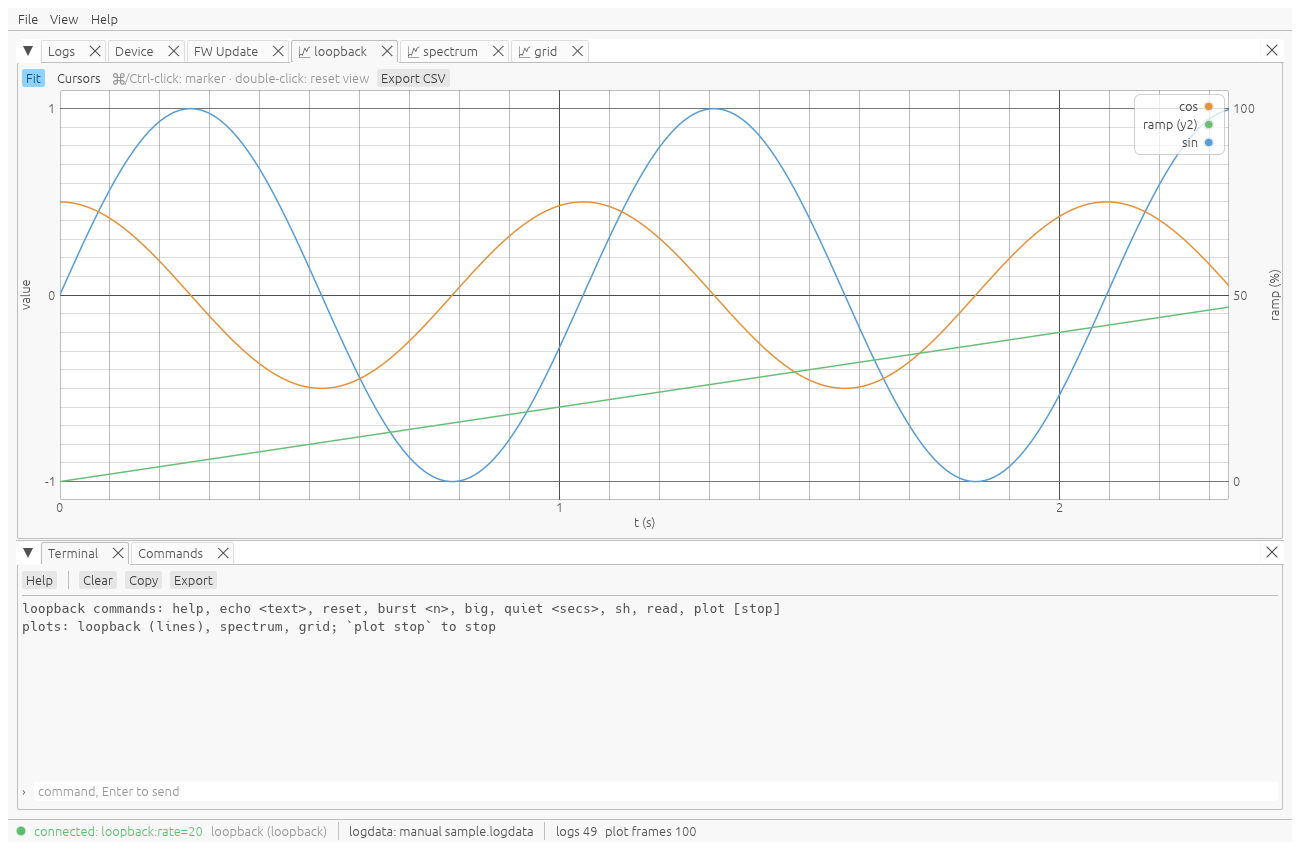Toggle ramp (y2) series in legend
Viewport: 1300px width, 850px height.
click(x=1178, y=125)
